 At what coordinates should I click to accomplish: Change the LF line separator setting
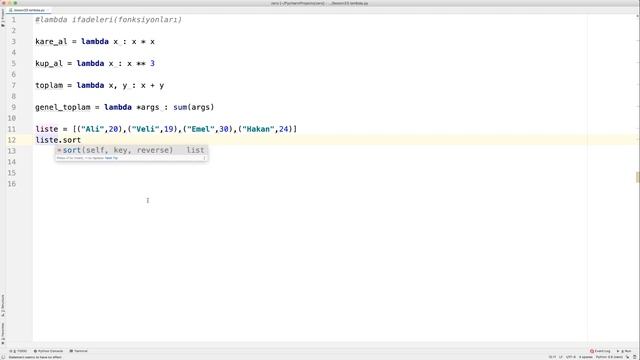[561, 357]
